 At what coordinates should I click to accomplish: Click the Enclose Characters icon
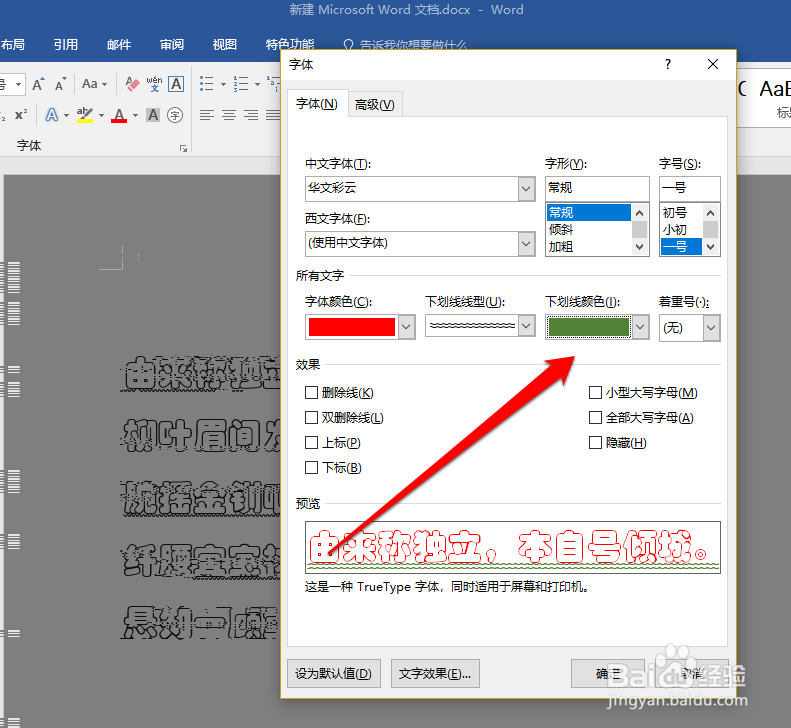[175, 115]
